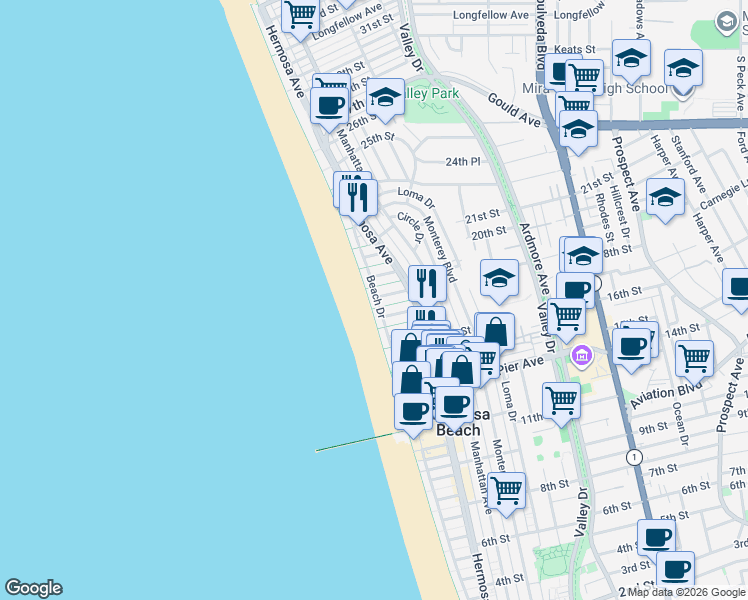Open the grocery cart marker beside 8th St
The height and width of the screenshot is (600, 748).
(507, 492)
